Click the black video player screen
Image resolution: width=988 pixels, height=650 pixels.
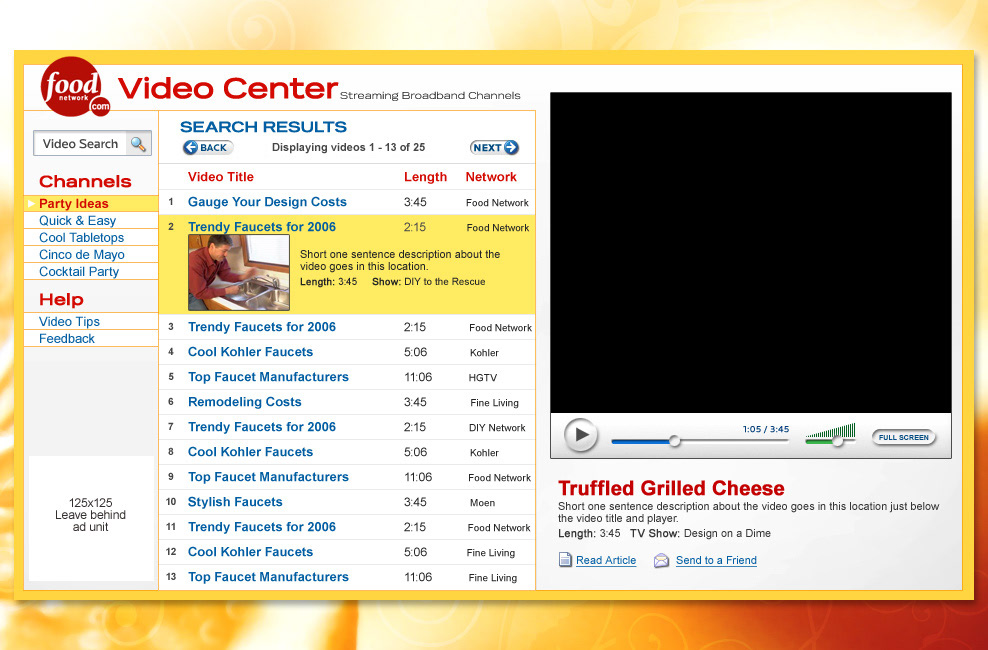click(750, 253)
